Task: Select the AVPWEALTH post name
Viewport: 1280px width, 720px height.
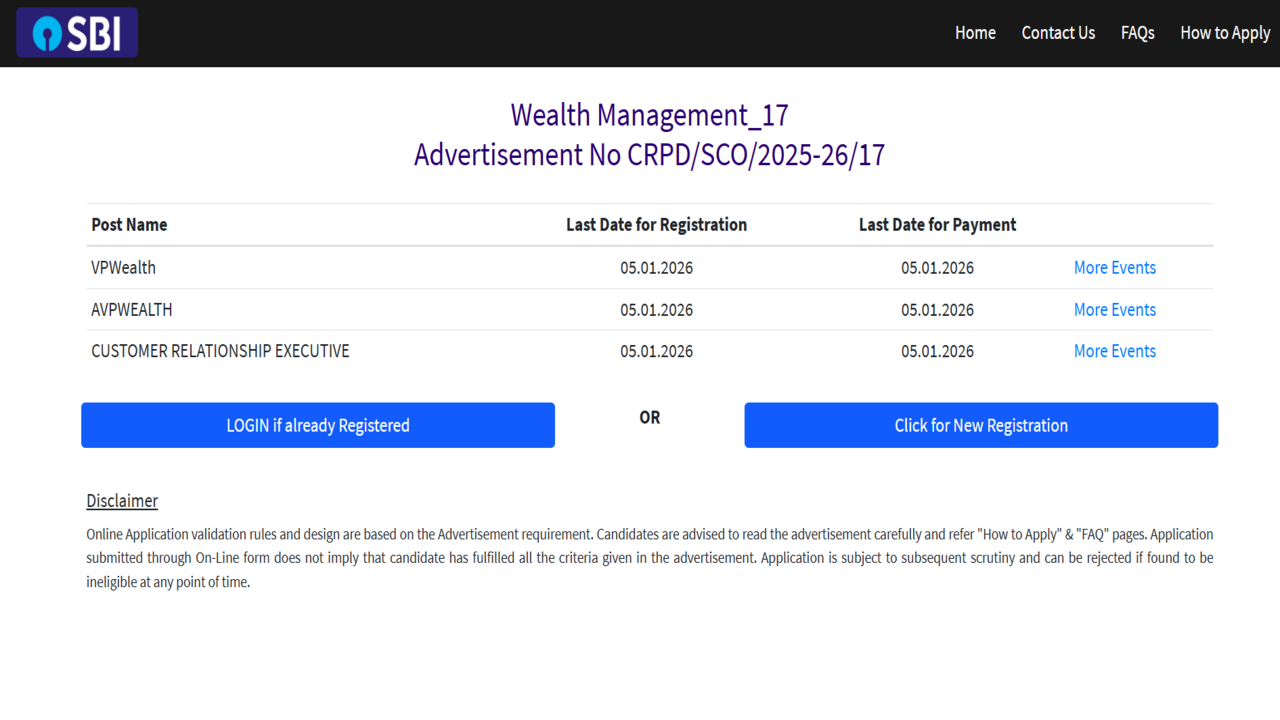Action: pyautogui.click(x=131, y=310)
